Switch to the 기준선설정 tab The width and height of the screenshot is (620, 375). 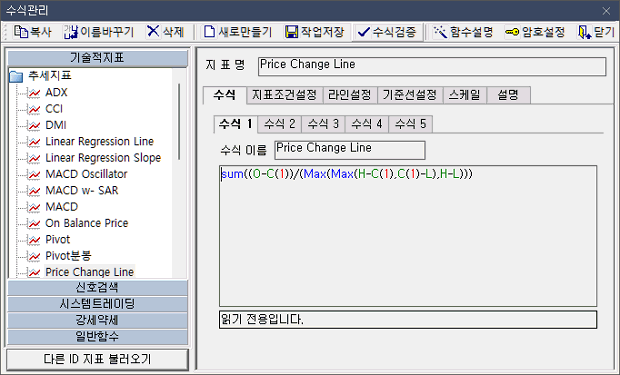tap(410, 95)
